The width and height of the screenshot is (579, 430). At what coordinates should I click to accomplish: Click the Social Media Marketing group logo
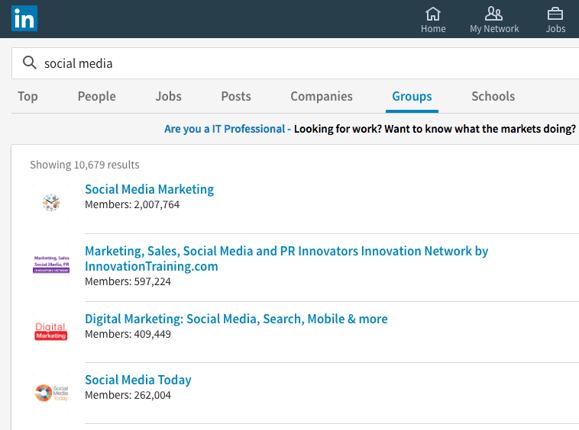51,202
